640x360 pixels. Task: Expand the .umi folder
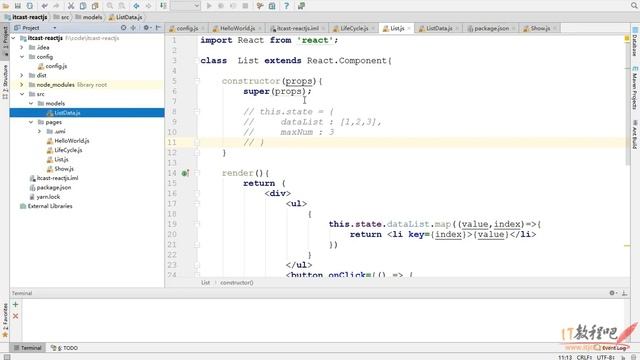pos(40,131)
